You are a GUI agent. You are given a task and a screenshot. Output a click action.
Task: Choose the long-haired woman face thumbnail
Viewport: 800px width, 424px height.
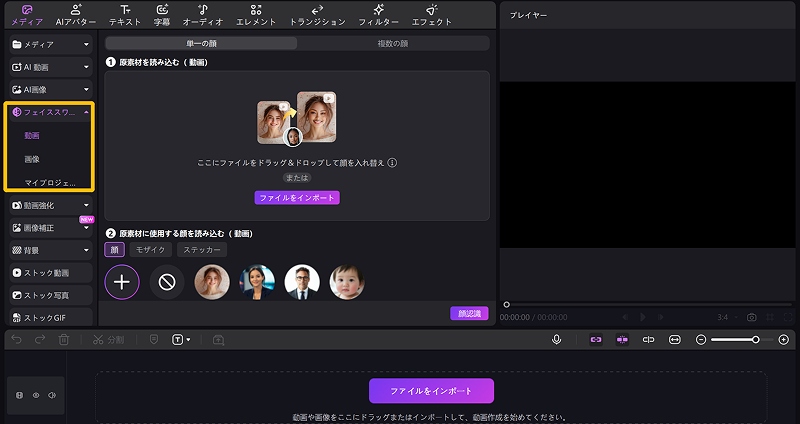tap(212, 282)
